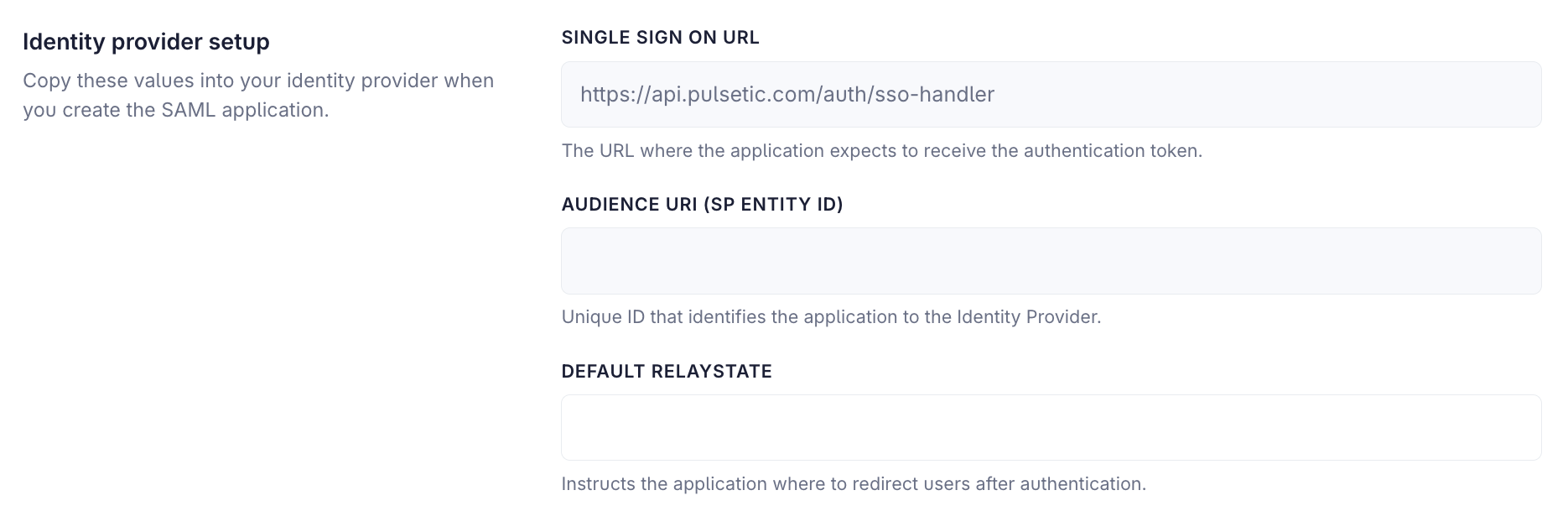The width and height of the screenshot is (1568, 532).
Task: Click the "Unique ID that identifies the application" hint
Action: pyautogui.click(x=831, y=317)
